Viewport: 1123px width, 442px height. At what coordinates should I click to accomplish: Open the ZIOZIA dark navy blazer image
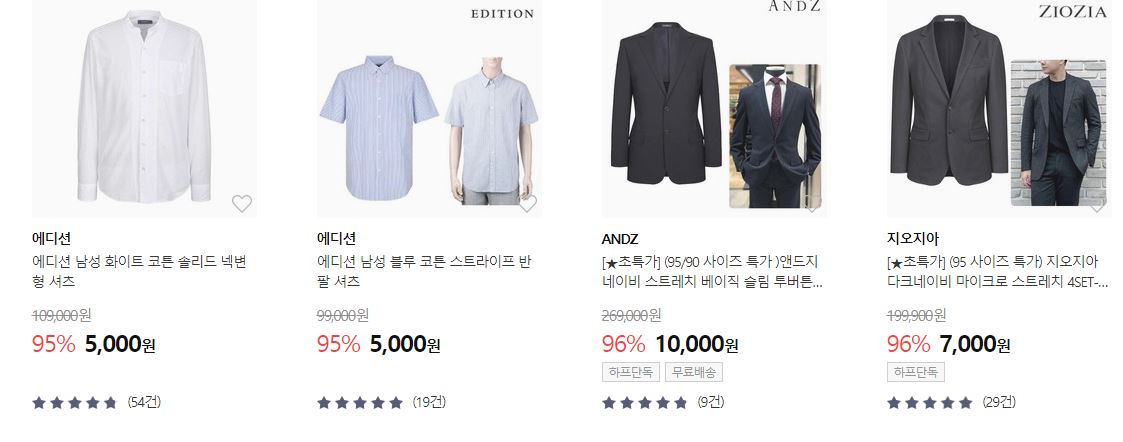tap(999, 108)
